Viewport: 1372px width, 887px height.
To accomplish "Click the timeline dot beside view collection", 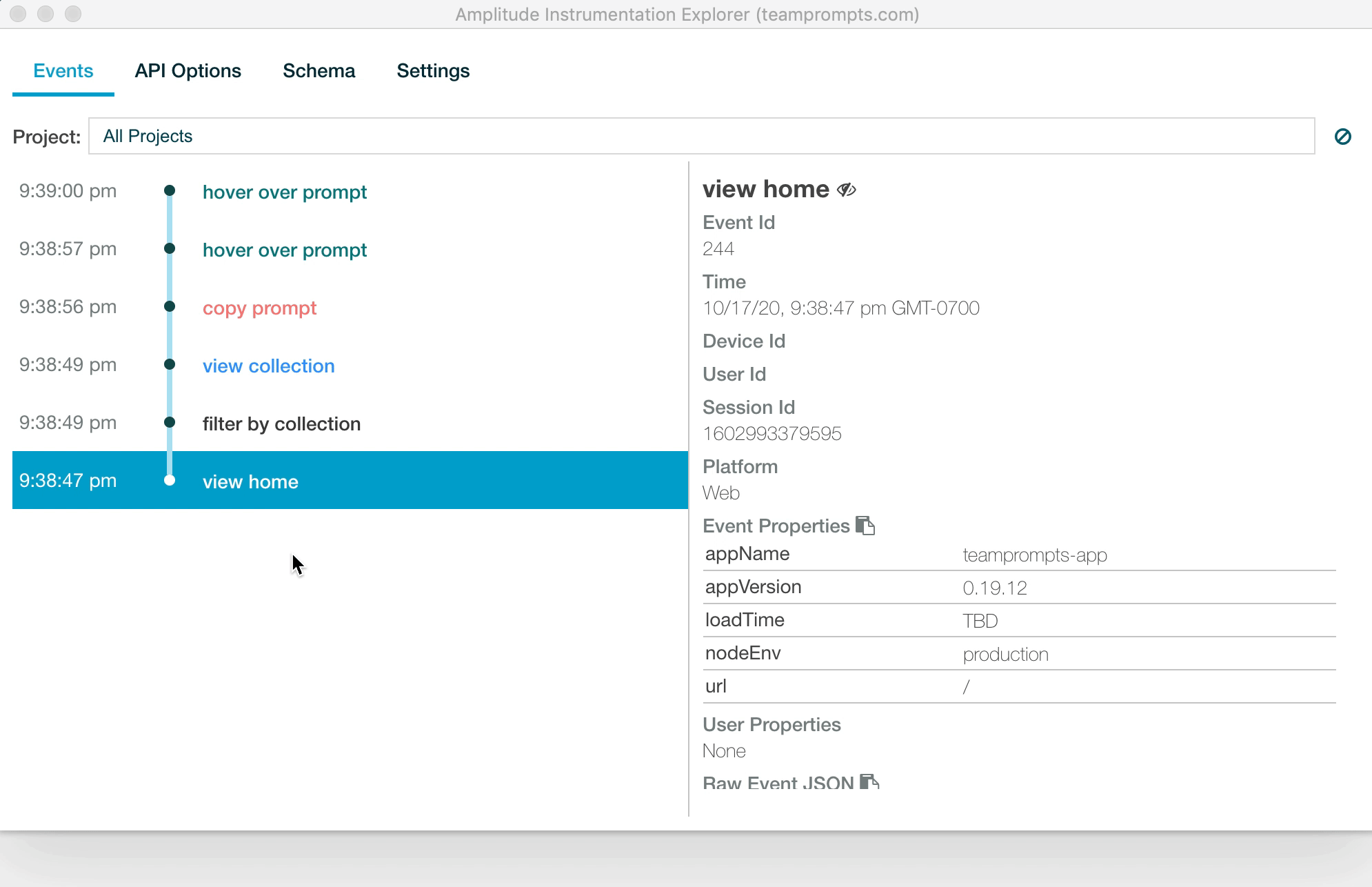I will (170, 364).
